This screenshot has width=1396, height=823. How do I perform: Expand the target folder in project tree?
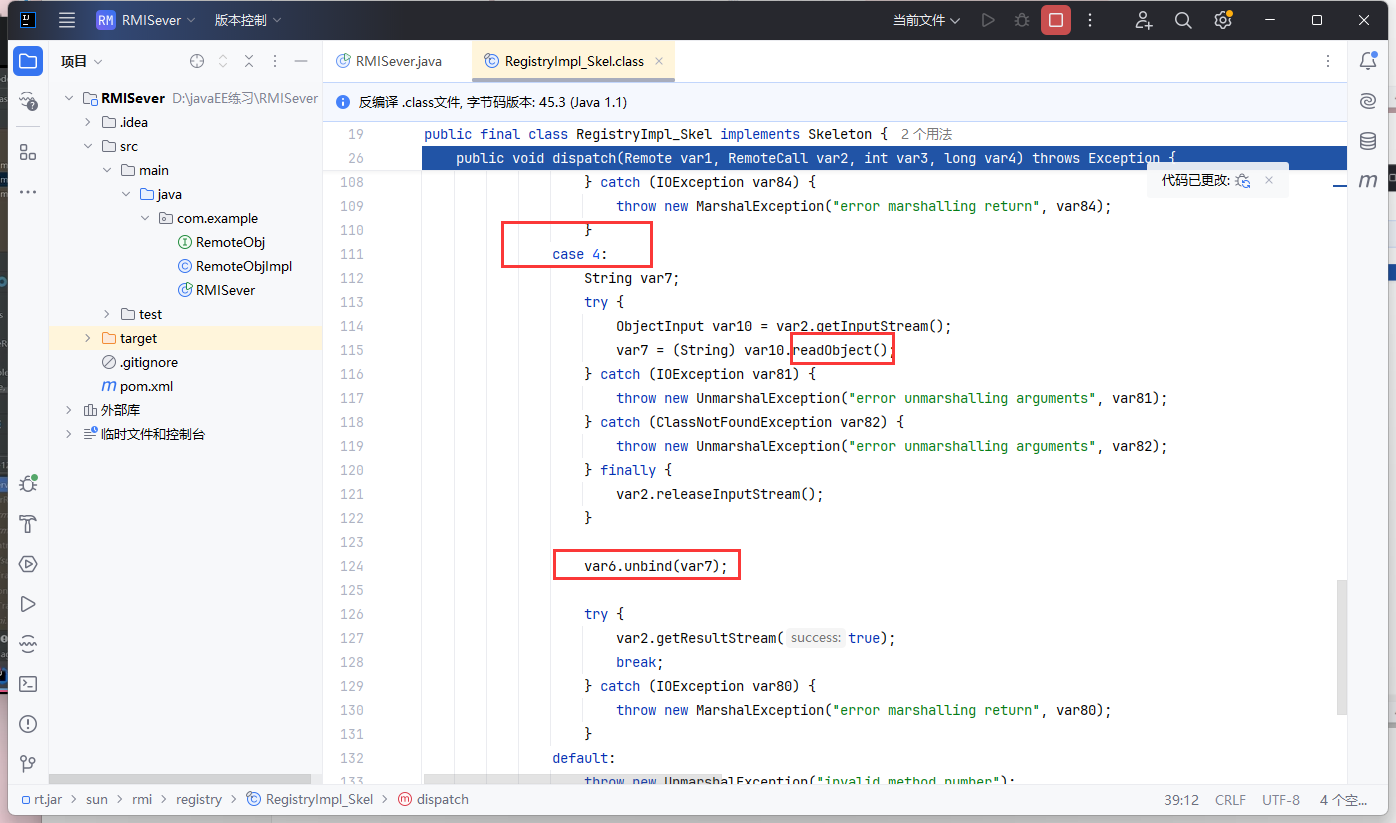[87, 338]
